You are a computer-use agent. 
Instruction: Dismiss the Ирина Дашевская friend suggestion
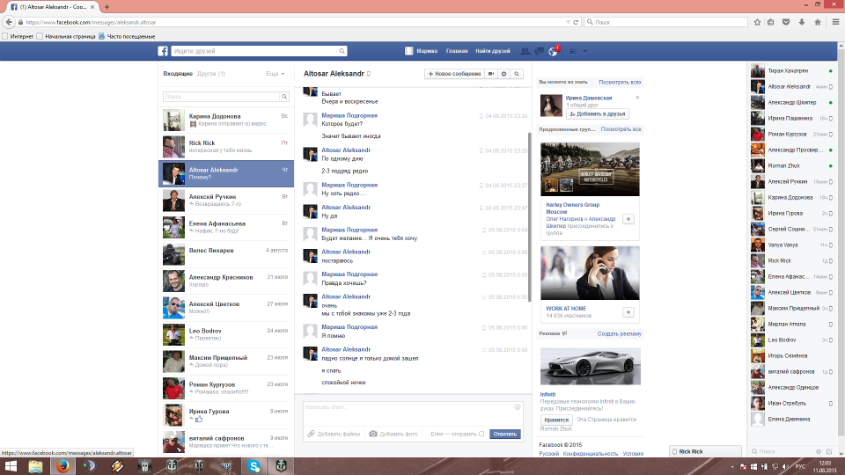click(637, 98)
